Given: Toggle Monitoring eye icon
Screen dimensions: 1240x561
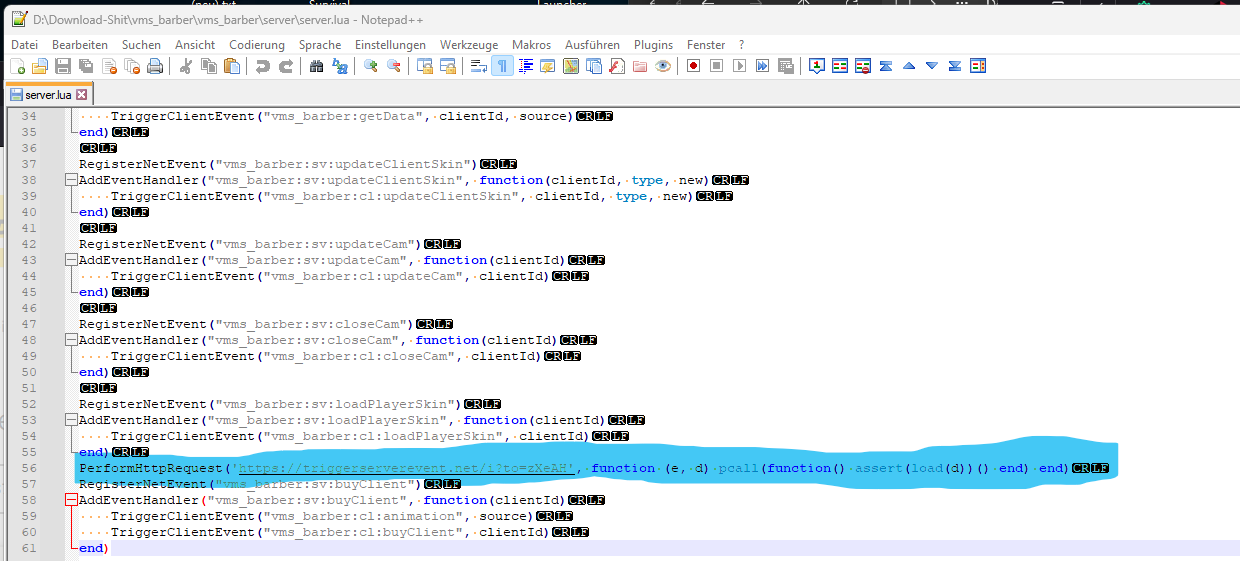Looking at the screenshot, I should pyautogui.click(x=663, y=66).
